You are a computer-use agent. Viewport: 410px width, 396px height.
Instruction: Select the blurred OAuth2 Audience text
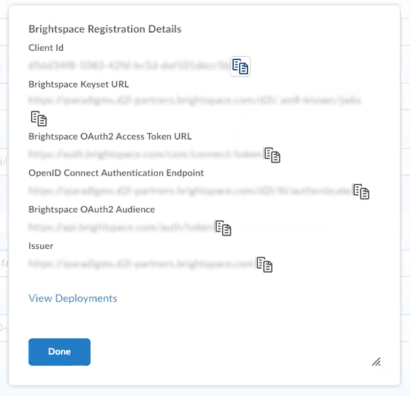click(x=121, y=227)
